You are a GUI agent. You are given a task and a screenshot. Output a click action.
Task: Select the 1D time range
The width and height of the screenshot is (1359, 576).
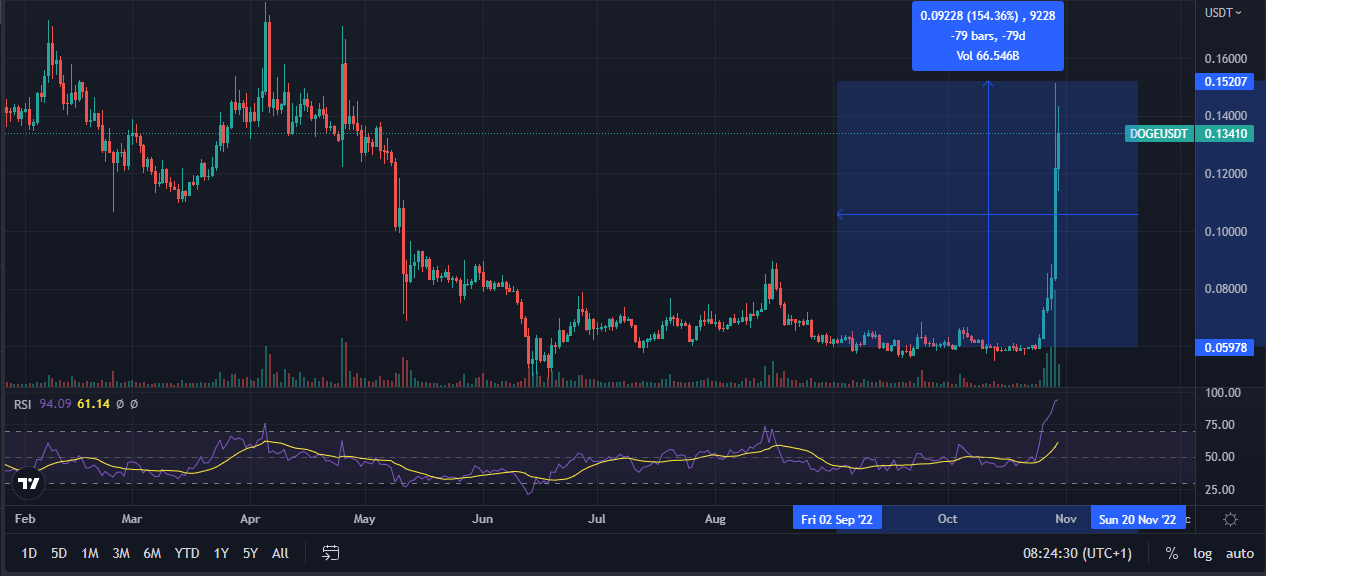(x=29, y=553)
